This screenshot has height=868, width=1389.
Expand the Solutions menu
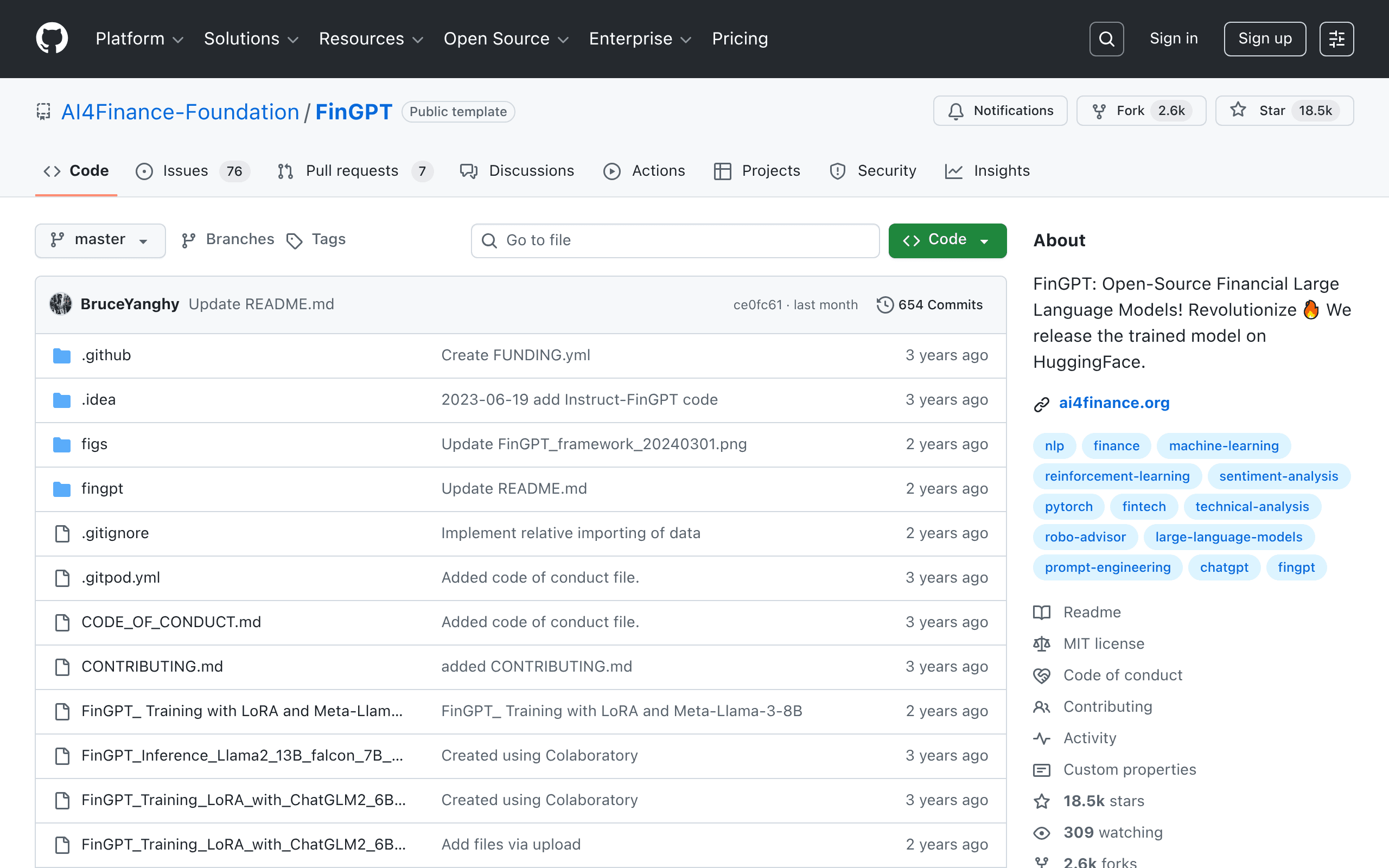[x=251, y=39]
